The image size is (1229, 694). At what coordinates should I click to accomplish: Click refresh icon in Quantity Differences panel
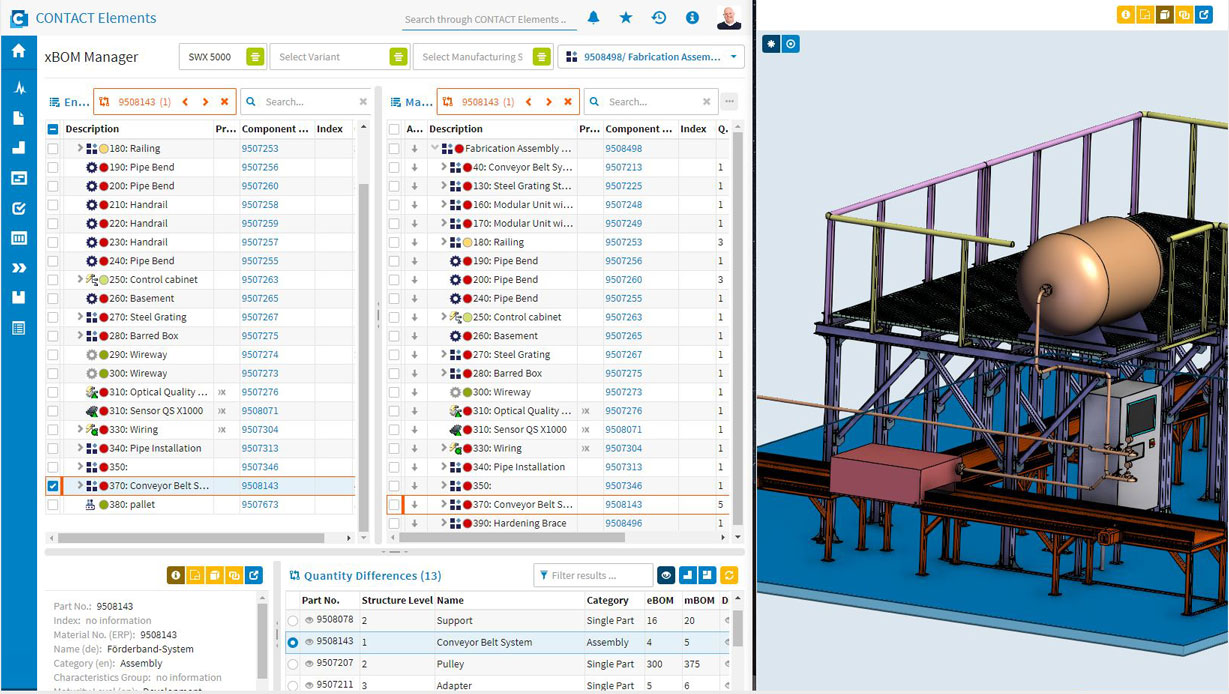(729, 575)
